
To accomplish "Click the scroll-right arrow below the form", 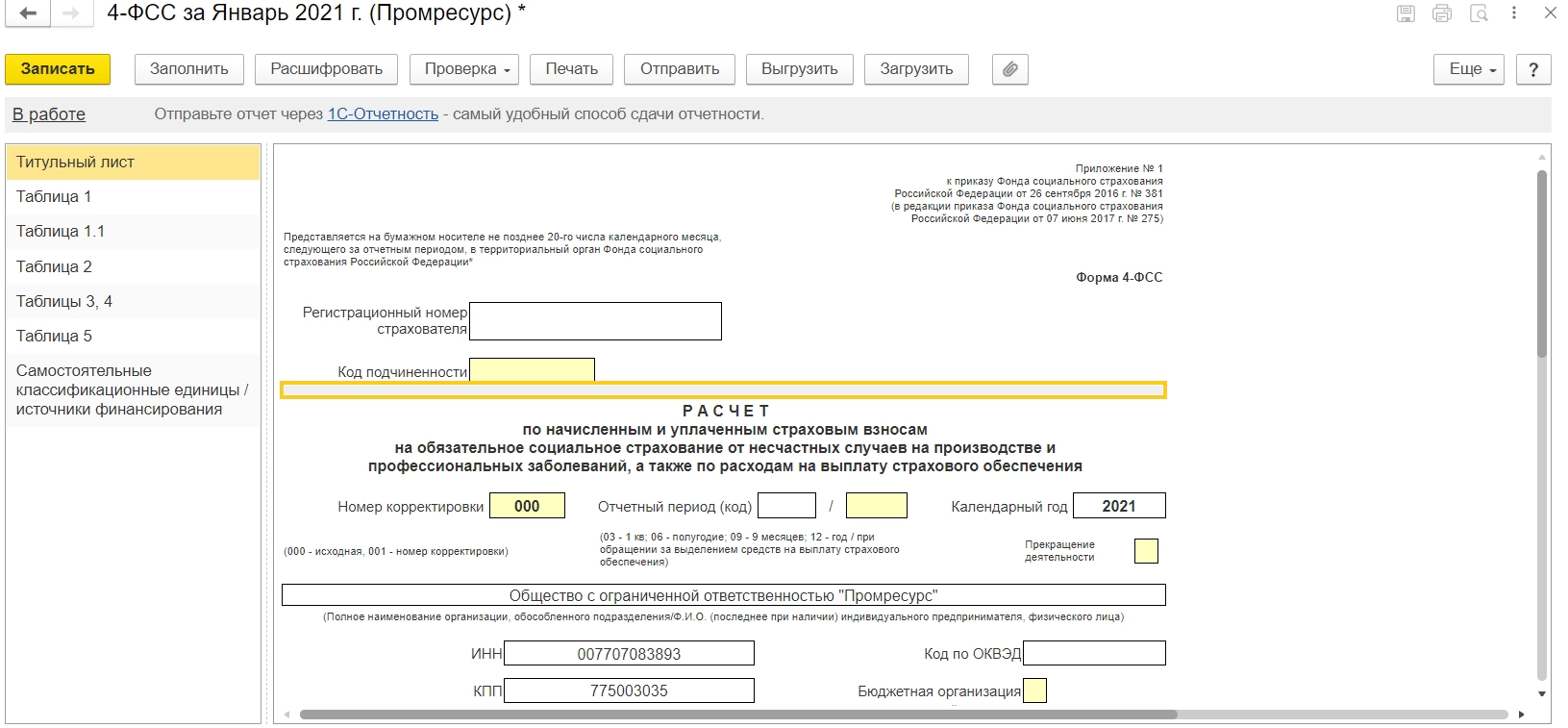I will coord(1522,715).
